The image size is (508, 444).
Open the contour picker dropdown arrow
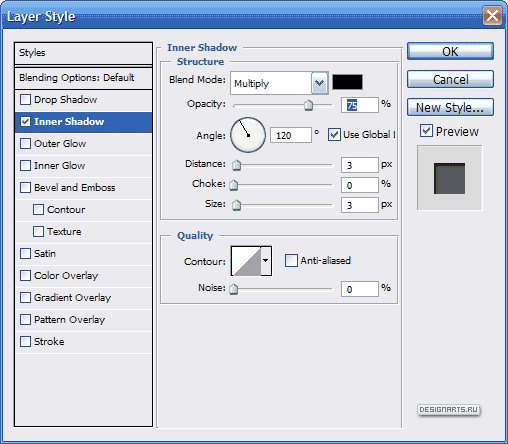(x=266, y=261)
